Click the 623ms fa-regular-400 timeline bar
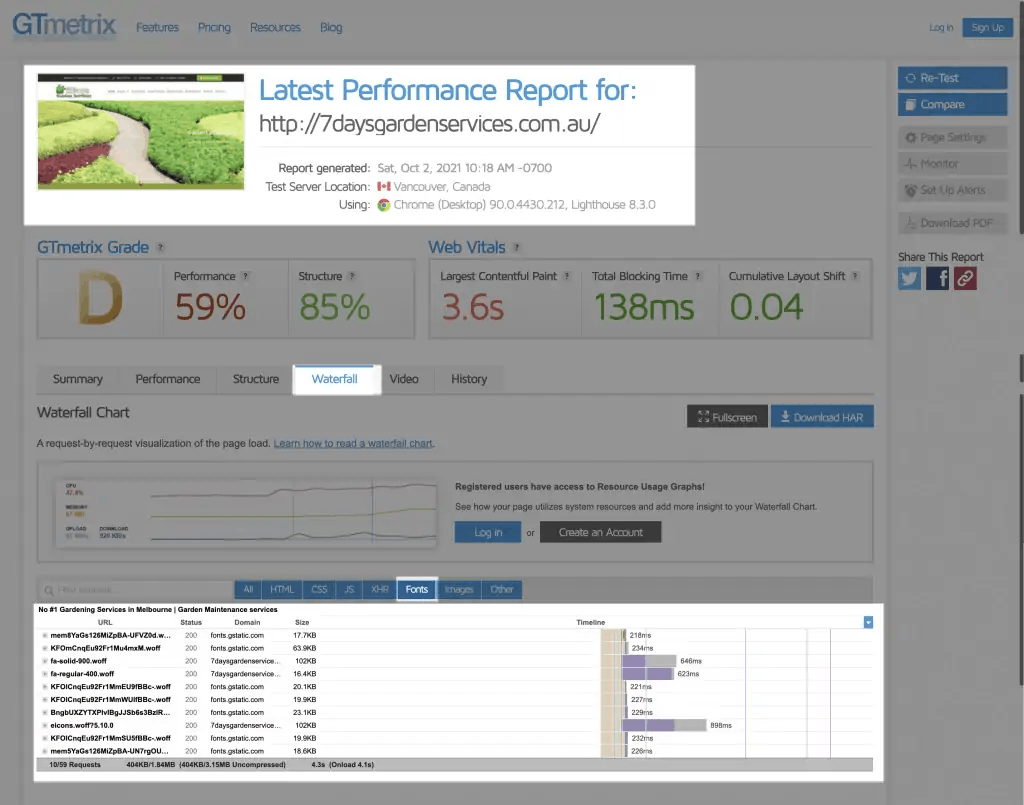This screenshot has height=805, width=1024. tap(648, 674)
